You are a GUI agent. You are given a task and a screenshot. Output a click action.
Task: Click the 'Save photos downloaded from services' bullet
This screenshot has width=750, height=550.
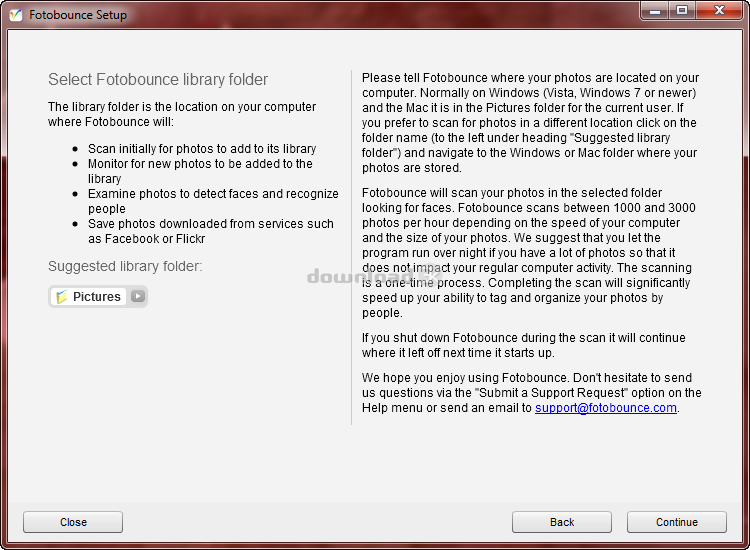point(210,231)
